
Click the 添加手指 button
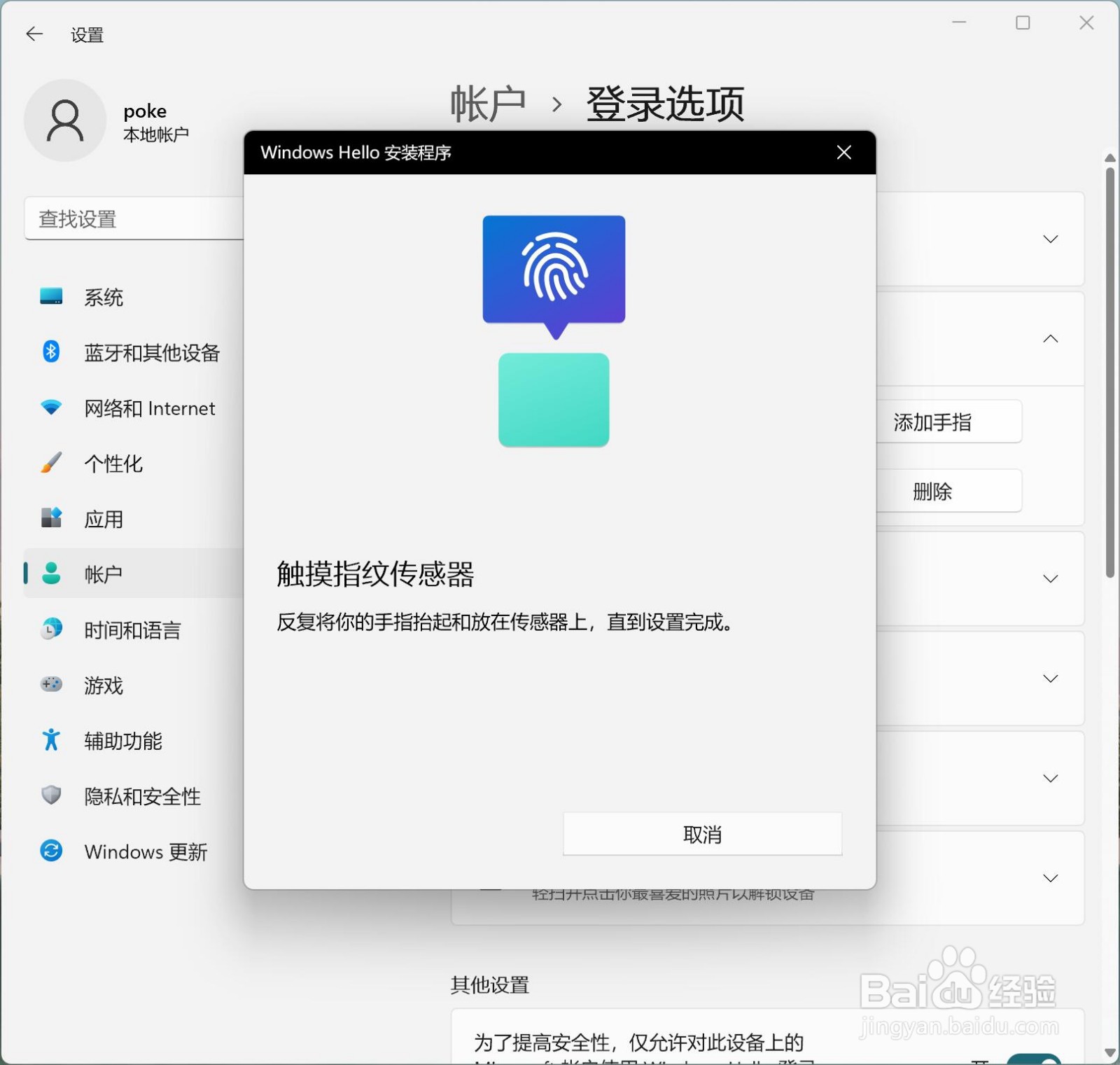948,422
